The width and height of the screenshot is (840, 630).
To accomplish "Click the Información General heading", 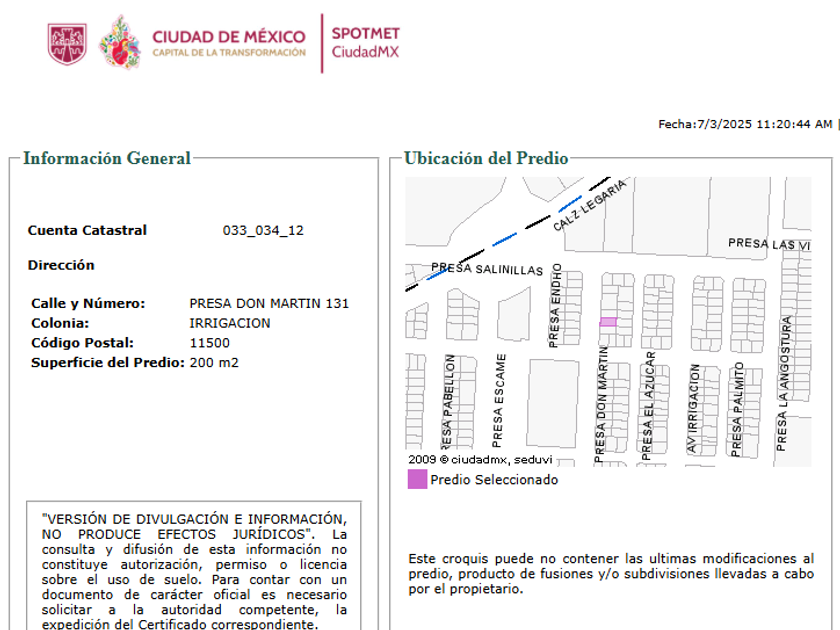I will pyautogui.click(x=107, y=158).
